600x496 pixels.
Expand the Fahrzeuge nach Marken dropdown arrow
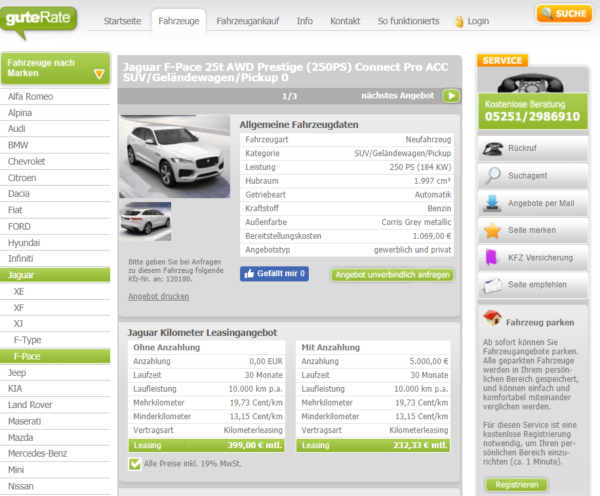click(99, 73)
